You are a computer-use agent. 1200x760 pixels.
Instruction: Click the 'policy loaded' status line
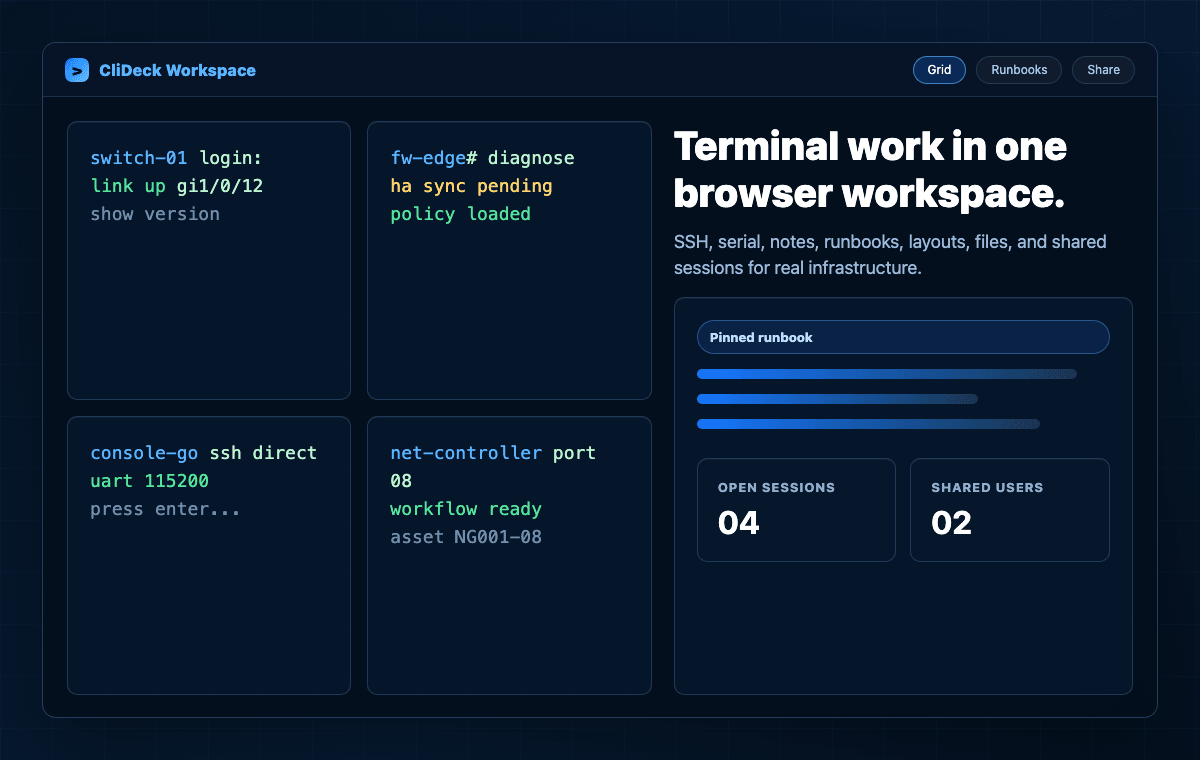coord(460,214)
